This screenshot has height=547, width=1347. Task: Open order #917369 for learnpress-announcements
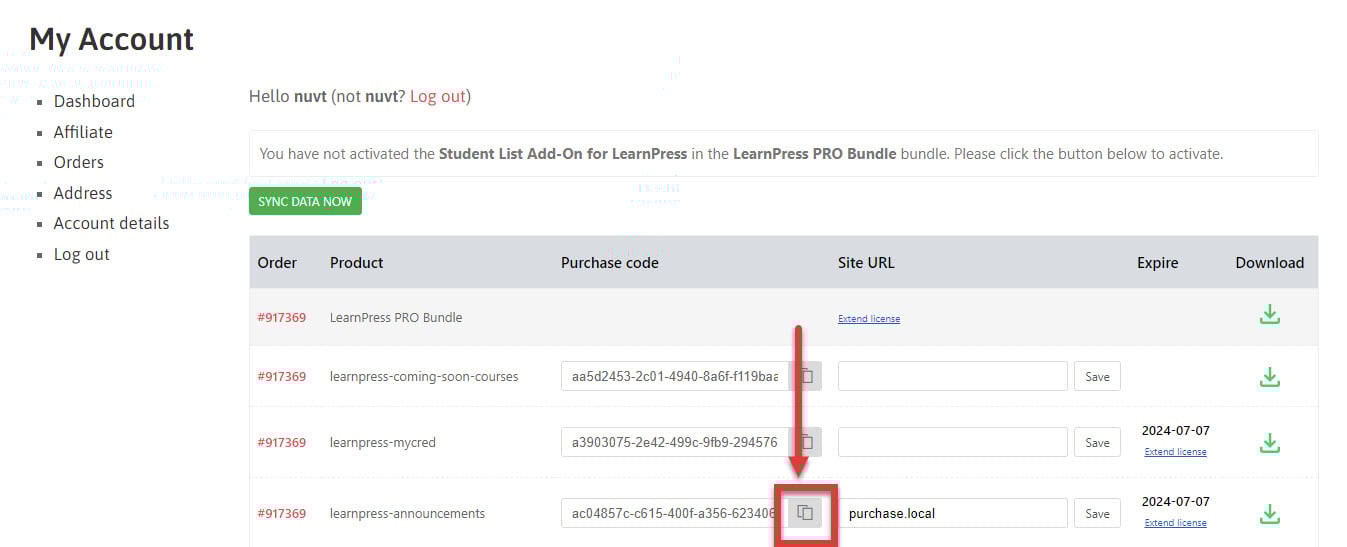282,513
